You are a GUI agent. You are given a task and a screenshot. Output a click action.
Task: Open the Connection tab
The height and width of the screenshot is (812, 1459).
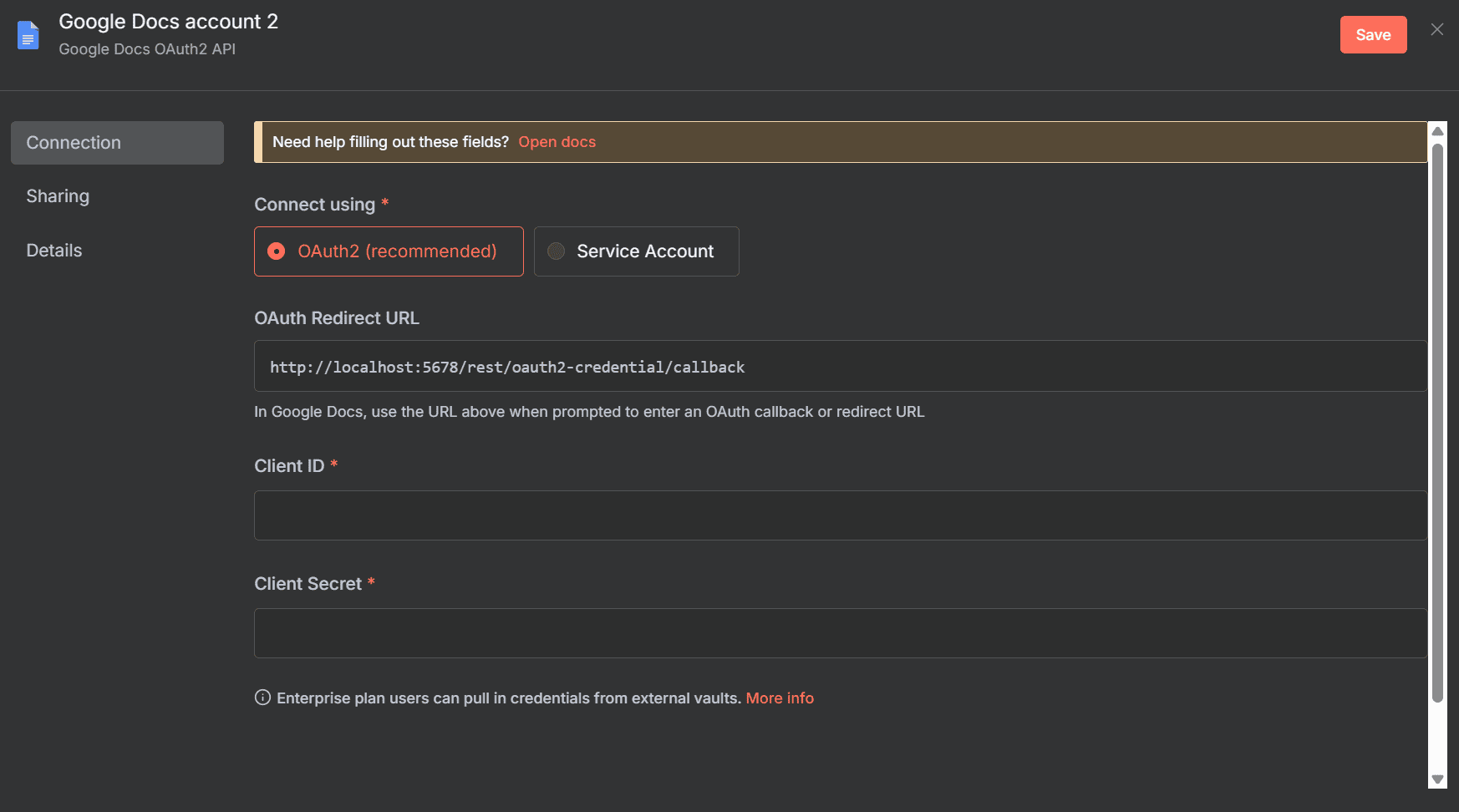[117, 143]
